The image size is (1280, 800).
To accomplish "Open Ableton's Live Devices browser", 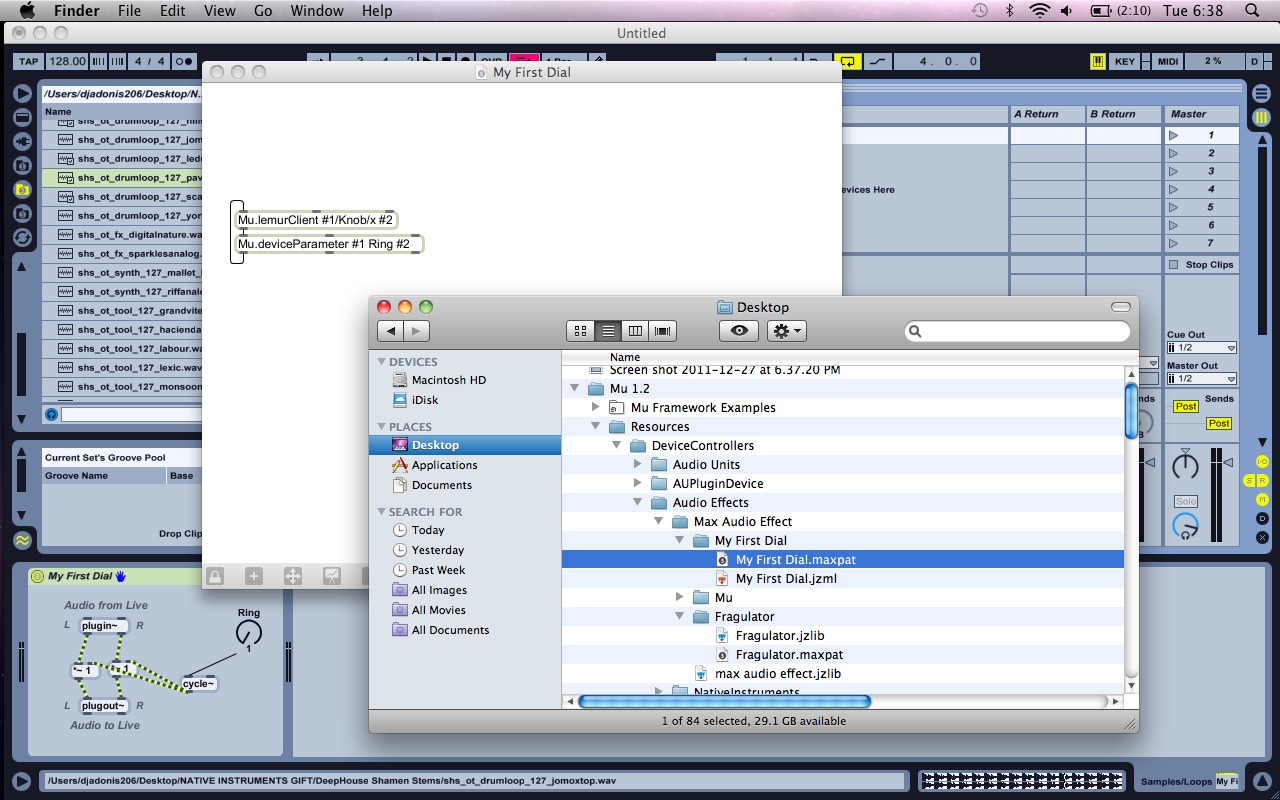I will pos(22,117).
